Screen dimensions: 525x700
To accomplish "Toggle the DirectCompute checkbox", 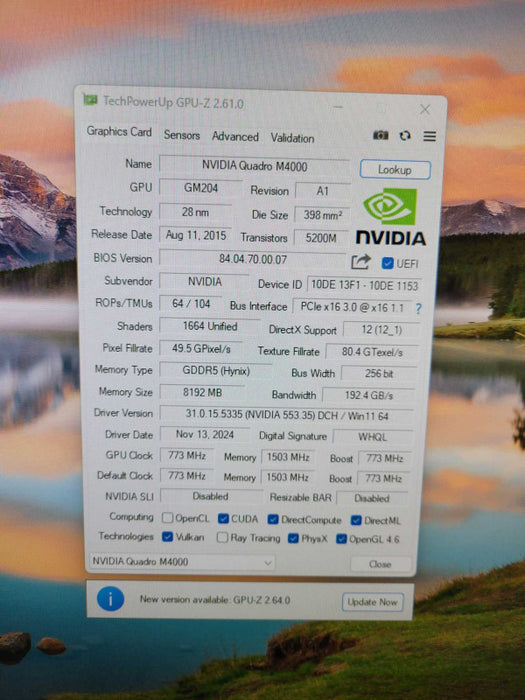I will coord(273,519).
